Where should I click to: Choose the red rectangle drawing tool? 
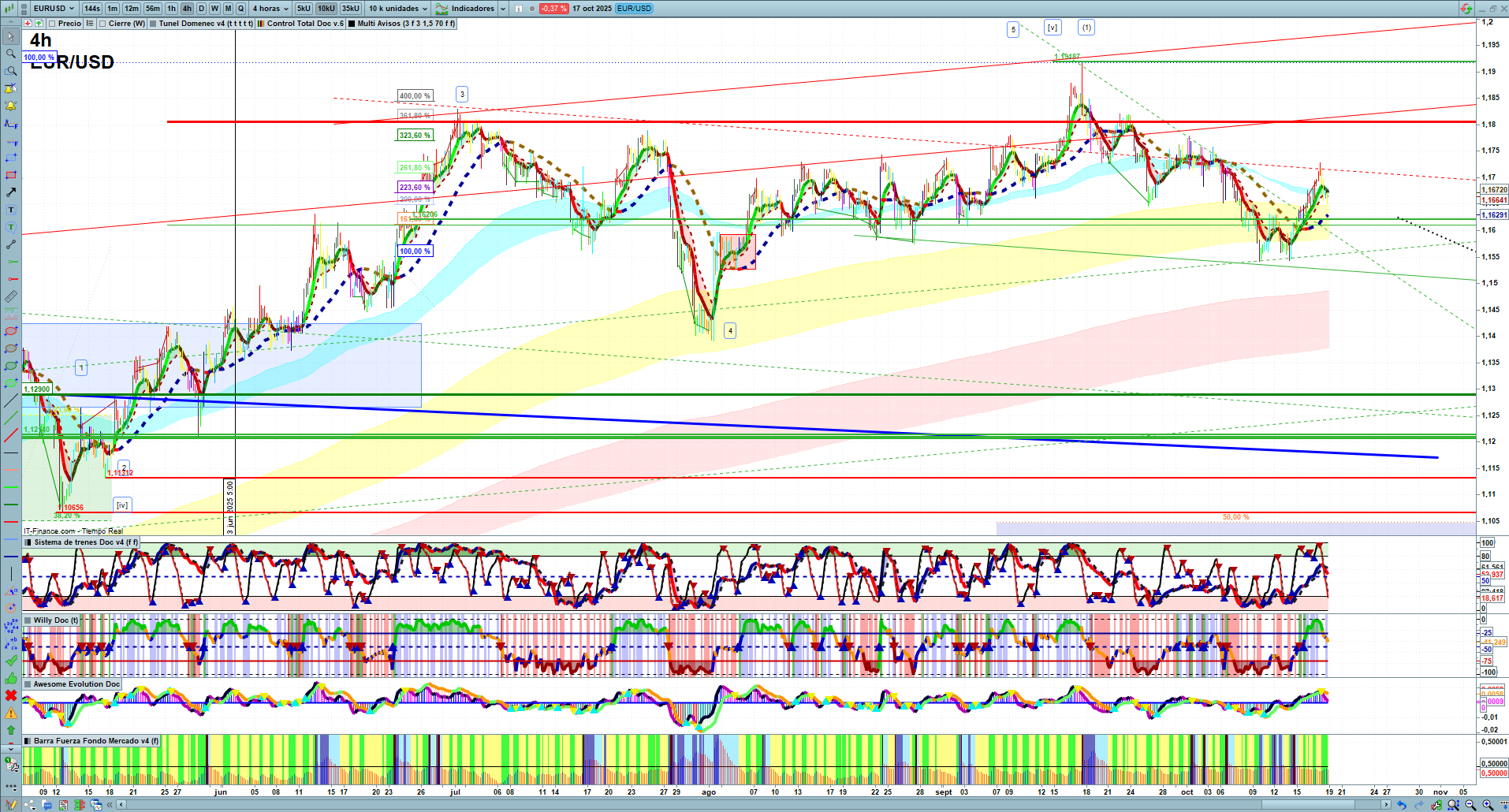click(x=11, y=175)
